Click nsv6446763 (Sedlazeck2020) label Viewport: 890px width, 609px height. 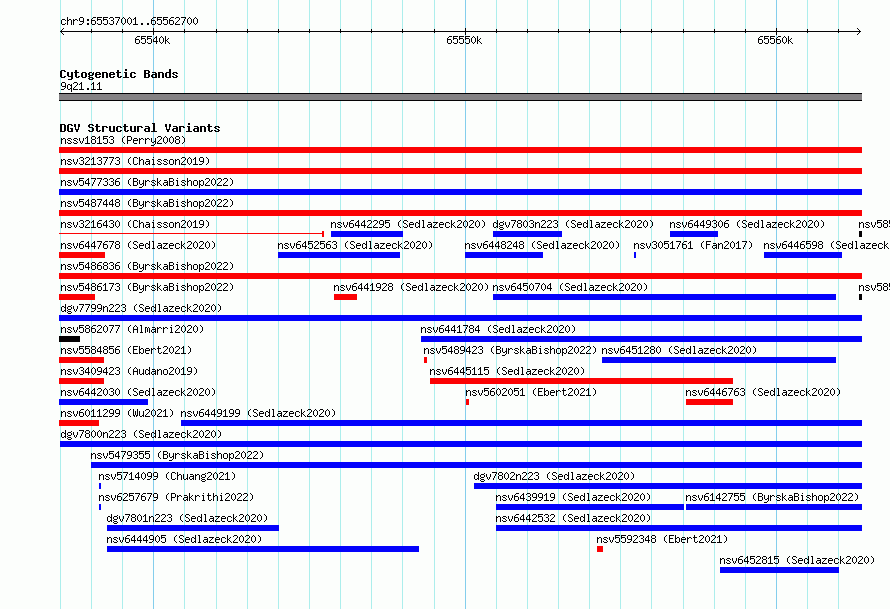click(763, 392)
